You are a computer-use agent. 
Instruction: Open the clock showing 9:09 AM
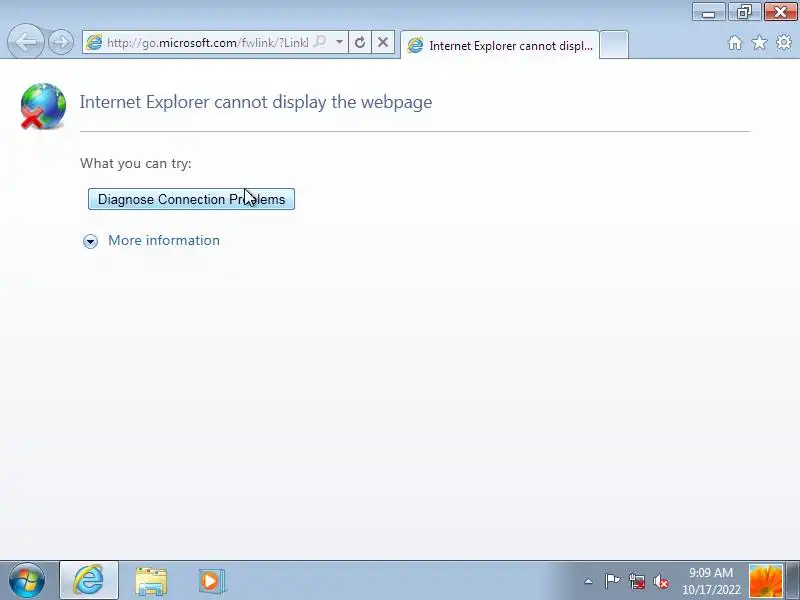tap(711, 581)
